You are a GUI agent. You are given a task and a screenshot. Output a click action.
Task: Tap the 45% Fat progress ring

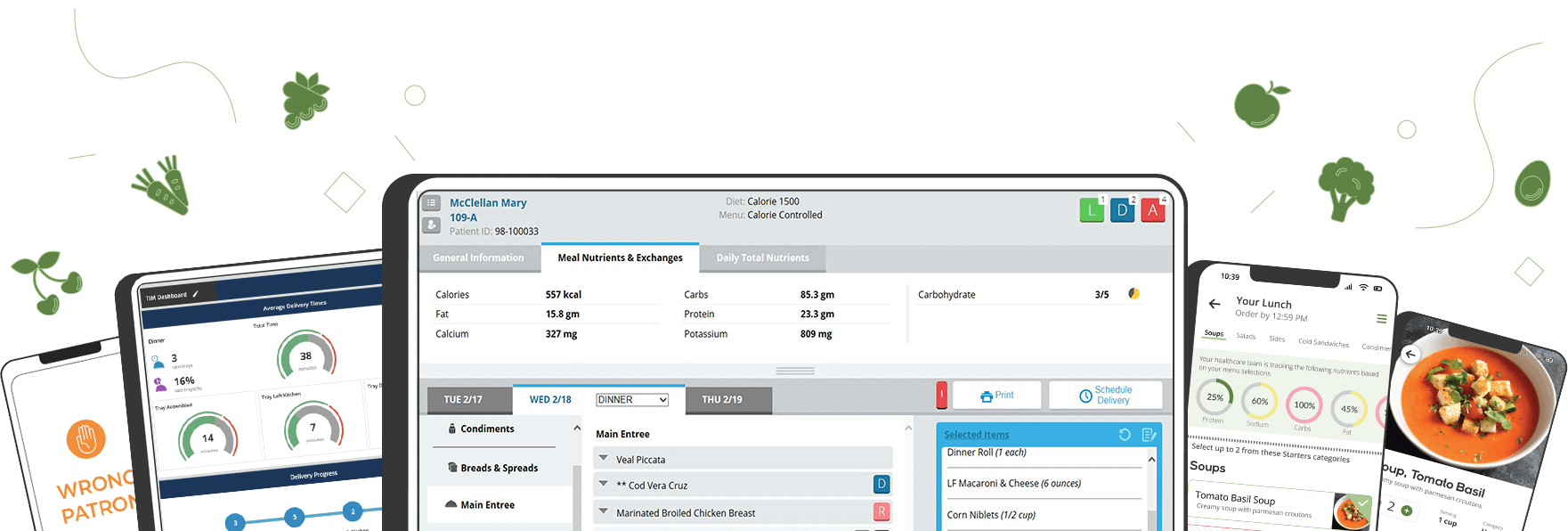click(1349, 410)
